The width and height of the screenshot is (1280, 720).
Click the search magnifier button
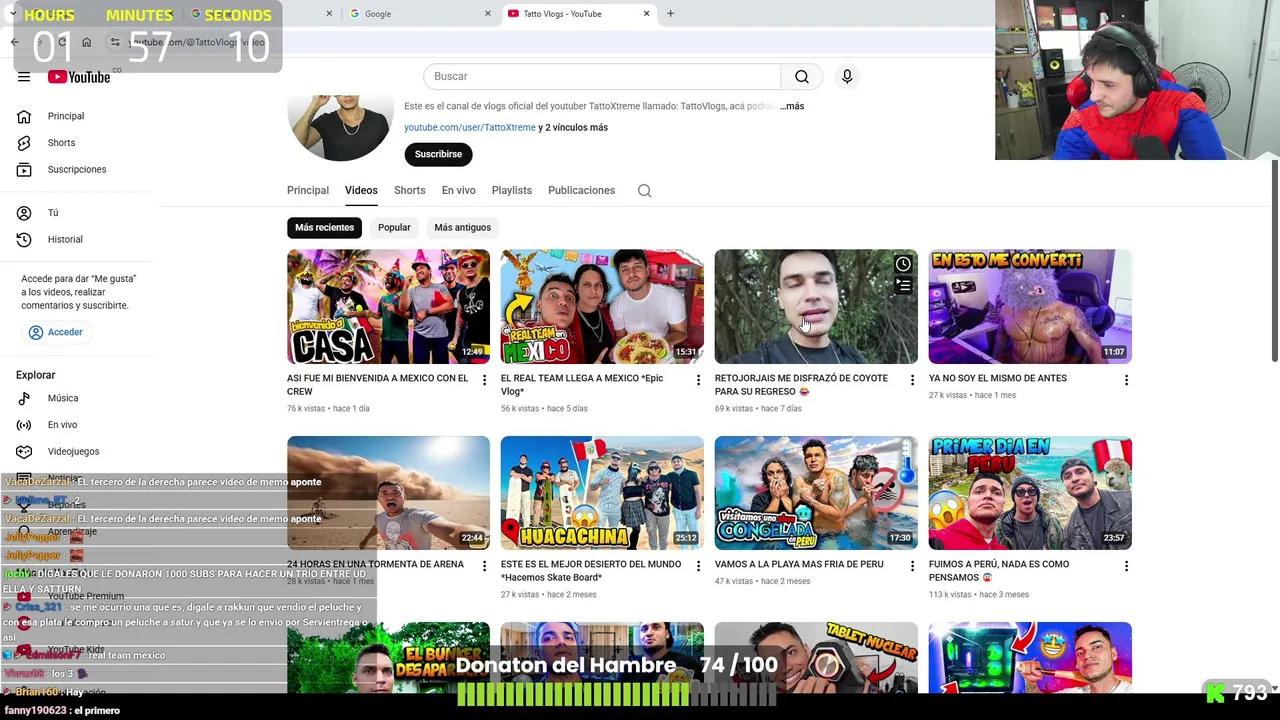tap(802, 76)
